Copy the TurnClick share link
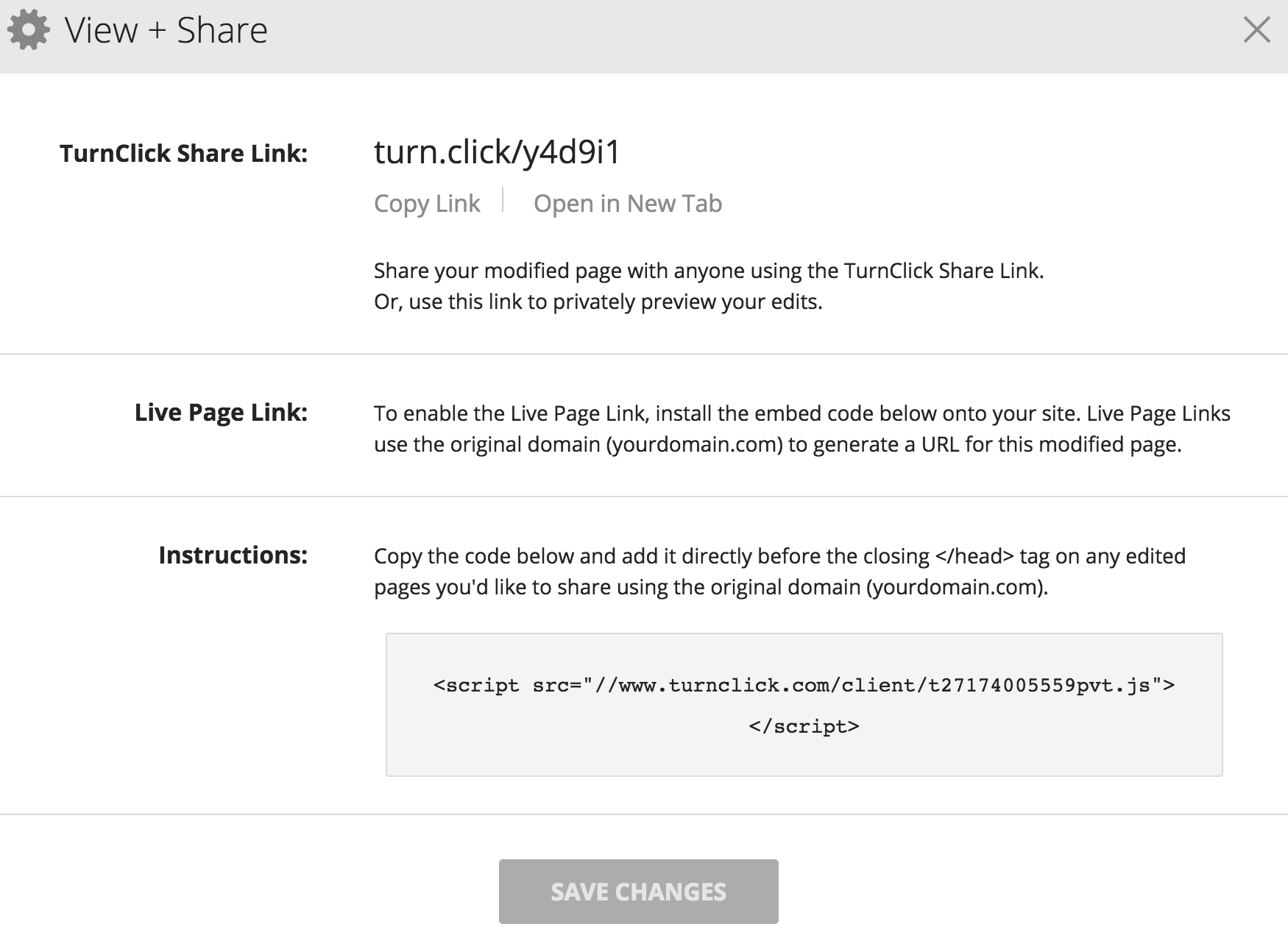Image resolution: width=1288 pixels, height=949 pixels. click(x=427, y=204)
